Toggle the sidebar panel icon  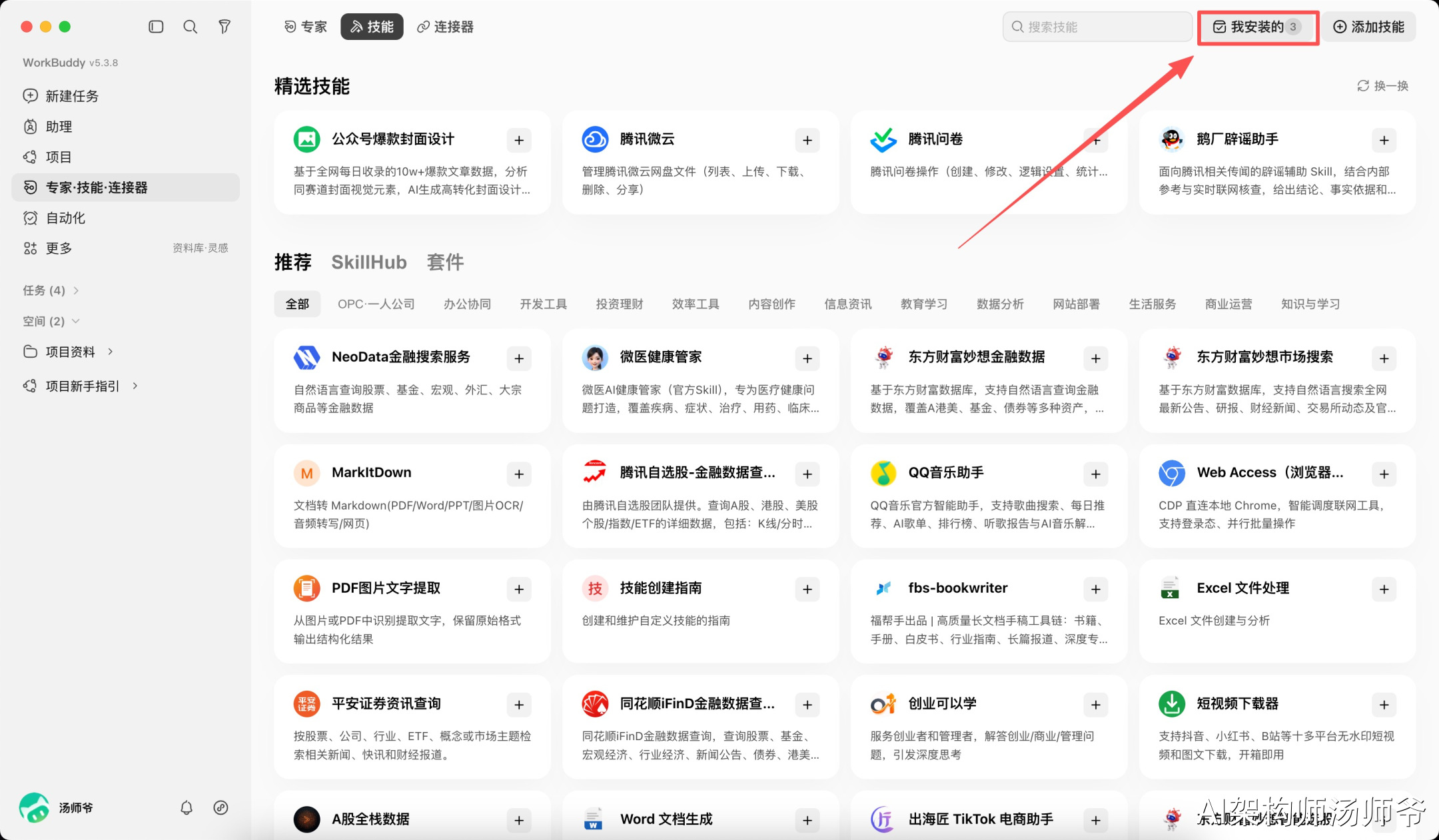pos(156,27)
